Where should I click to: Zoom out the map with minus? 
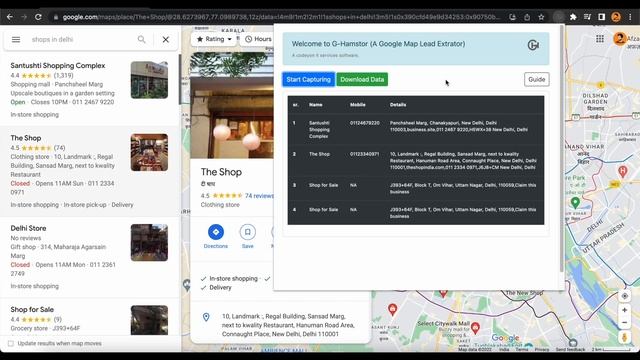pos(624,322)
